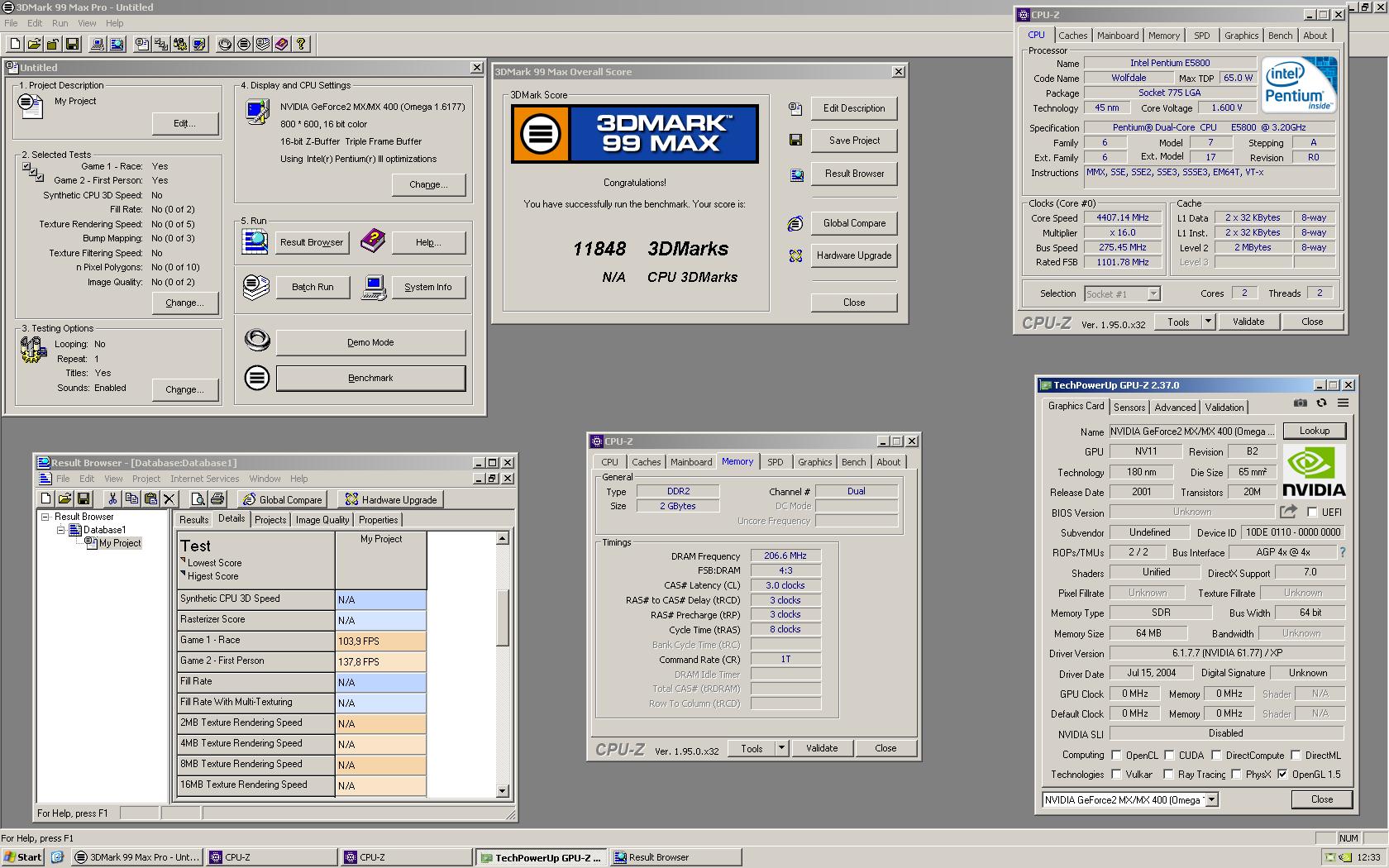The image size is (1389, 868).
Task: Open the GPU-Z hamburger menu icon
Action: tap(1343, 403)
